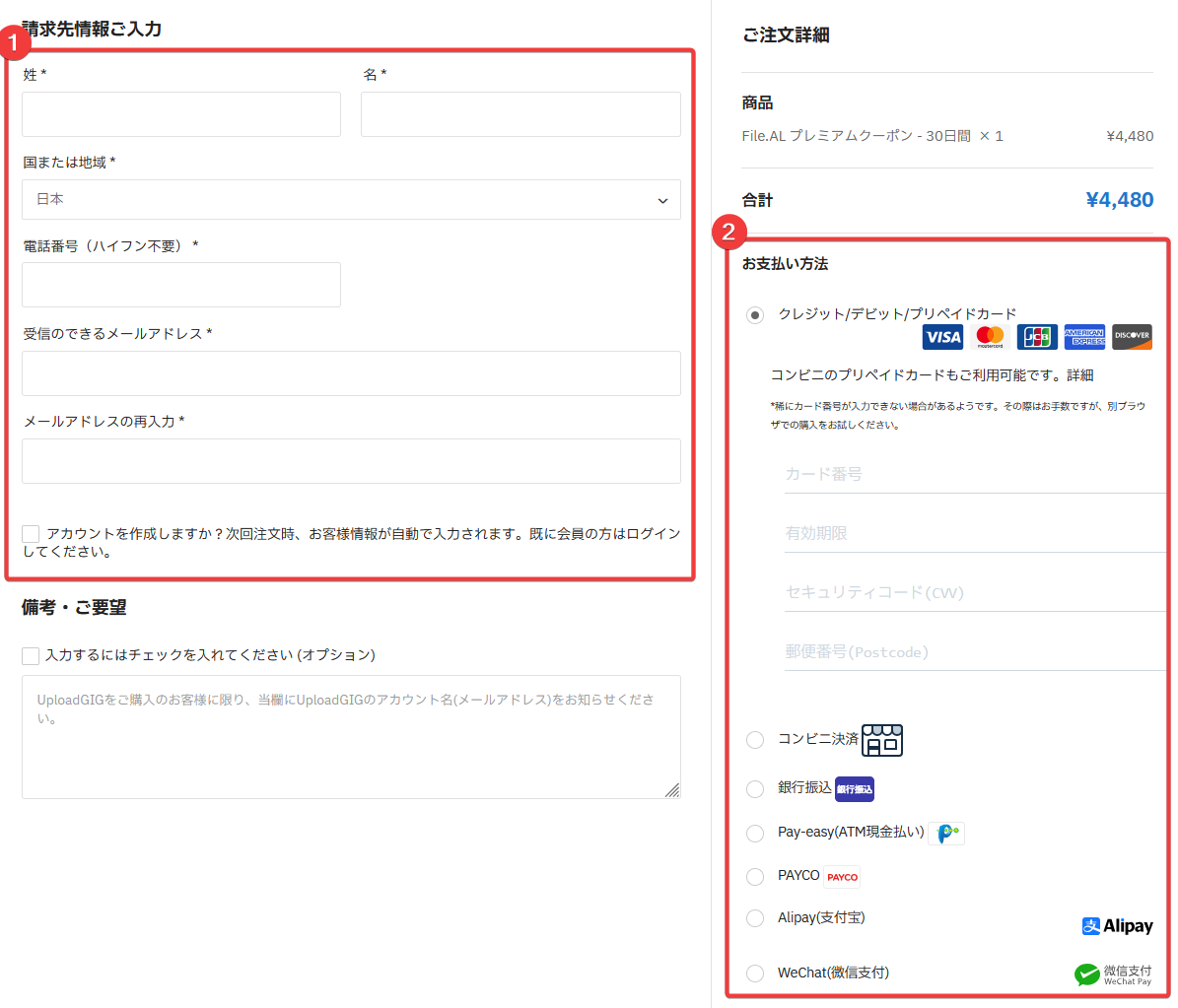
Task: Open the country or region dropdown
Action: tap(351, 200)
